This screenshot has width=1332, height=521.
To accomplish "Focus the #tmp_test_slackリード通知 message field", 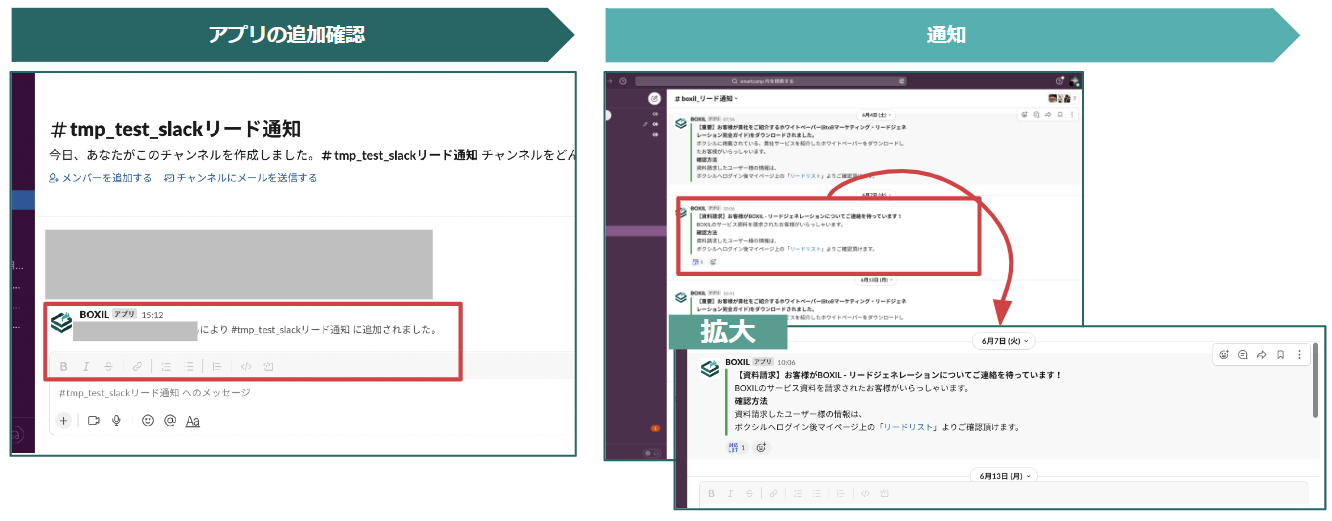I will click(x=310, y=393).
